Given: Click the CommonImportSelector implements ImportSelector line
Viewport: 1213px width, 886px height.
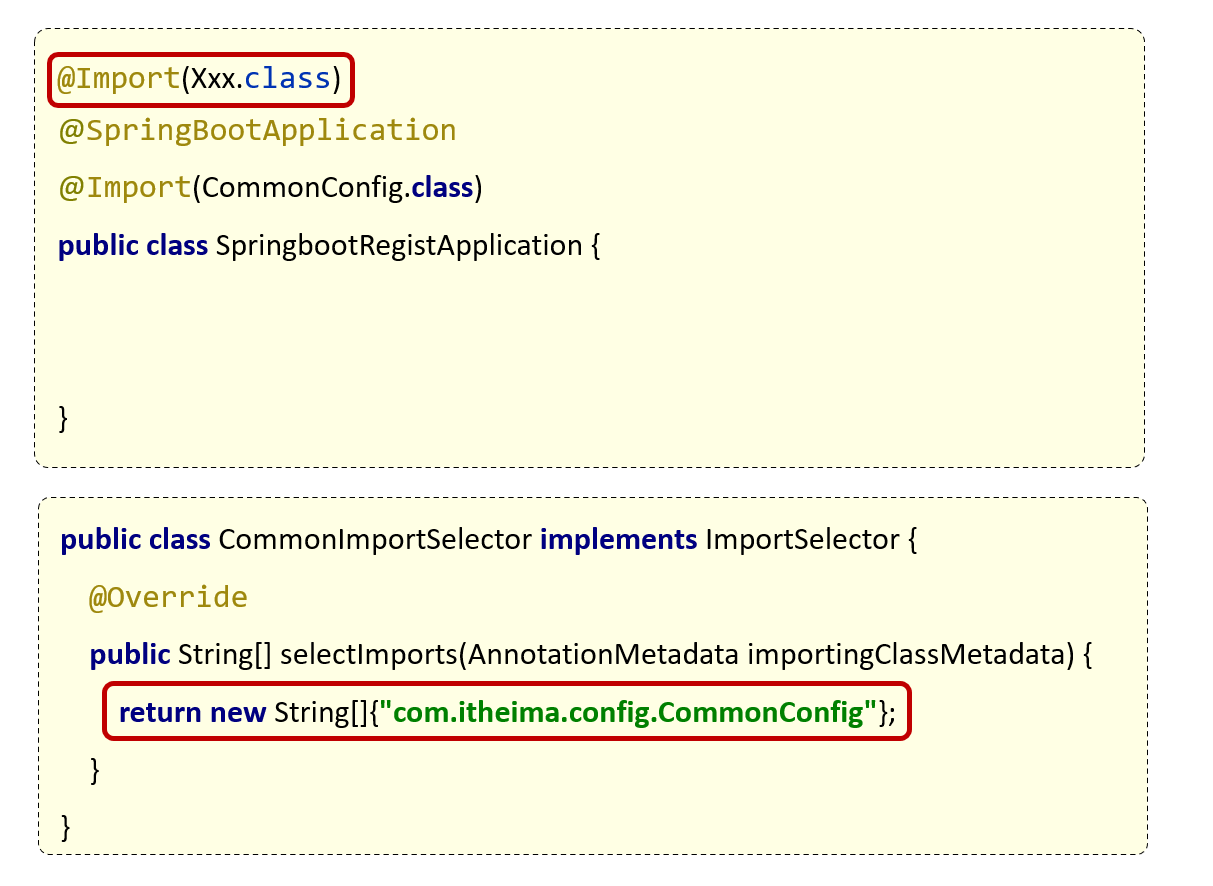Looking at the screenshot, I should pos(489,541).
